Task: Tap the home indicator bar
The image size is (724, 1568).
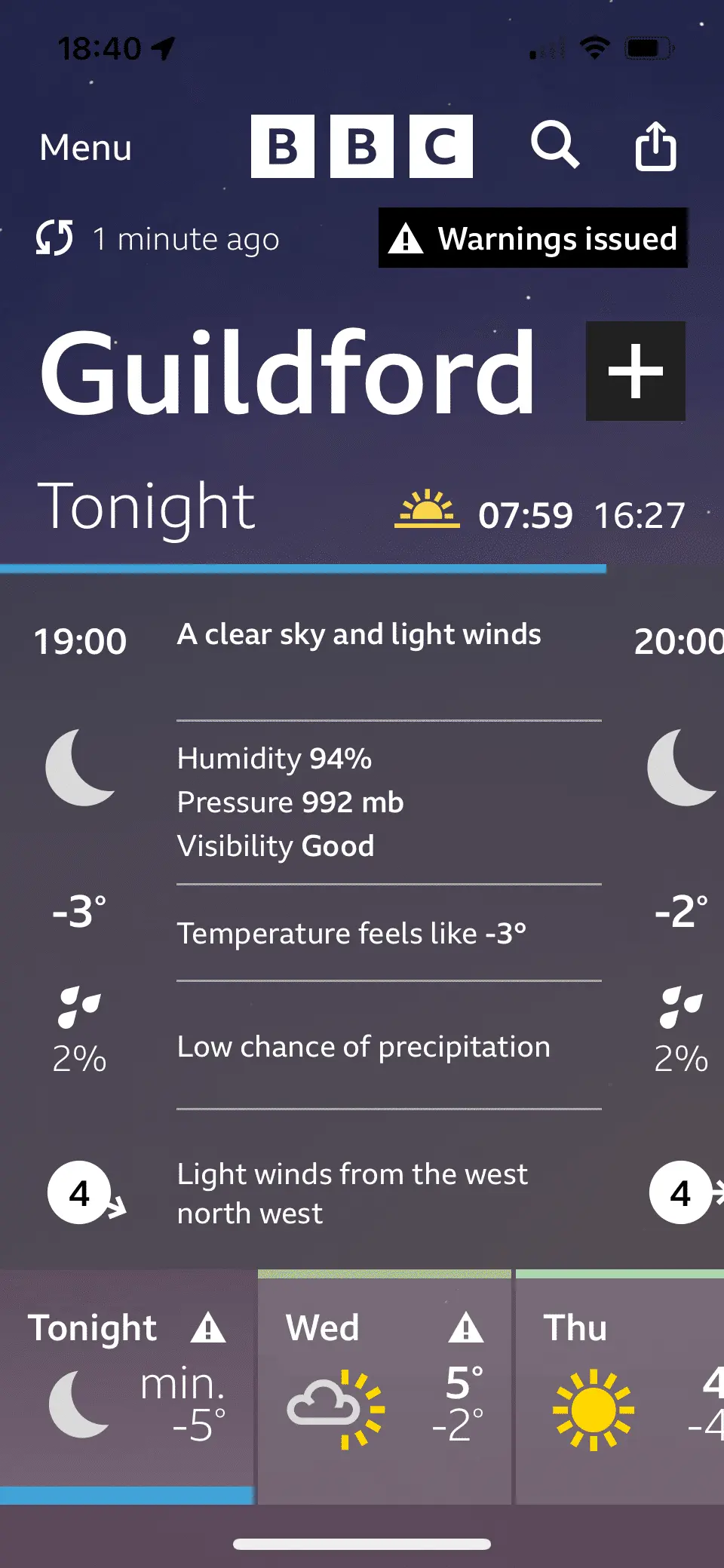Action: (x=362, y=1544)
